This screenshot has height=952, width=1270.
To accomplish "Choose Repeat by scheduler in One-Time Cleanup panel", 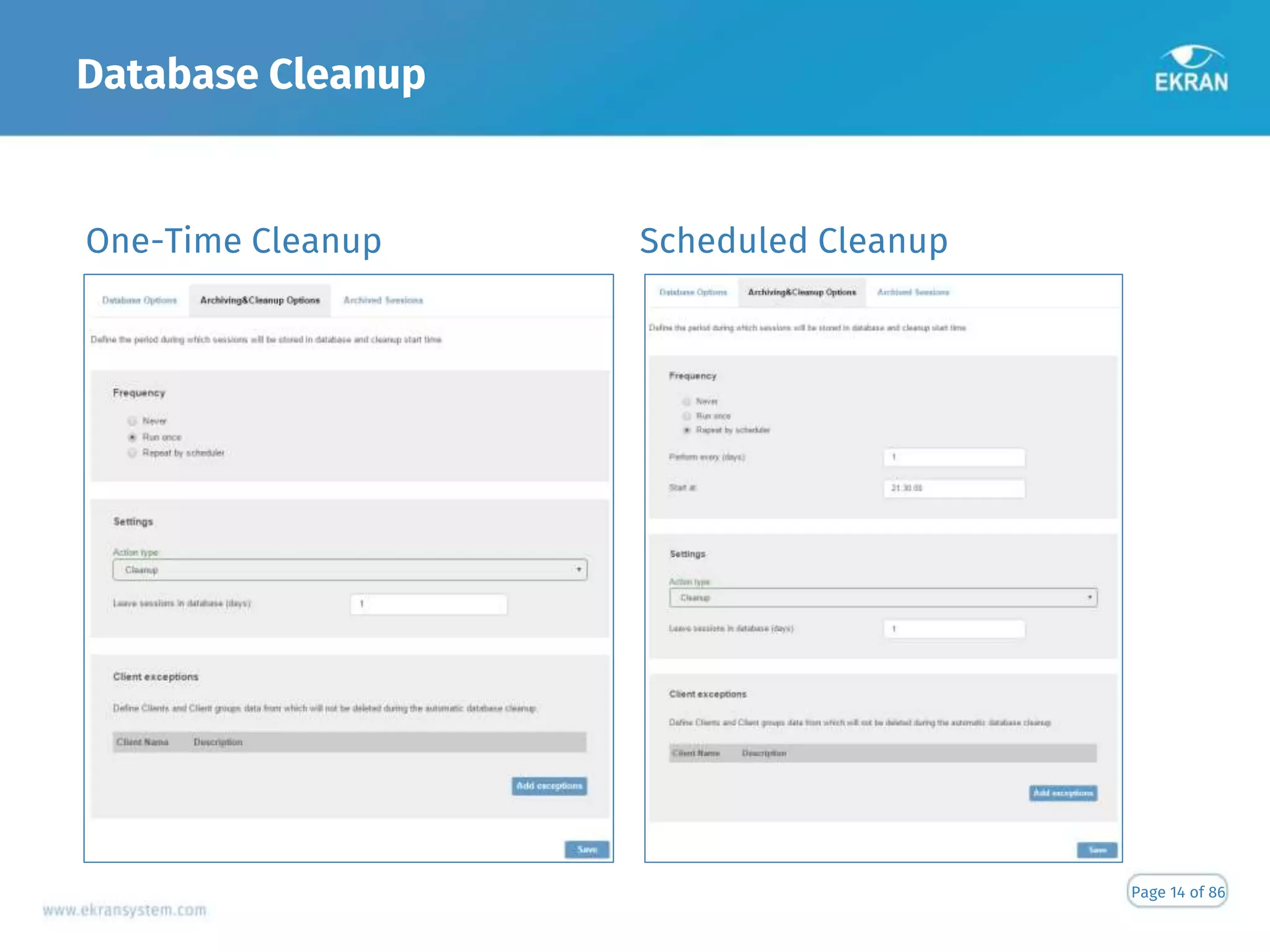I will pyautogui.click(x=132, y=453).
